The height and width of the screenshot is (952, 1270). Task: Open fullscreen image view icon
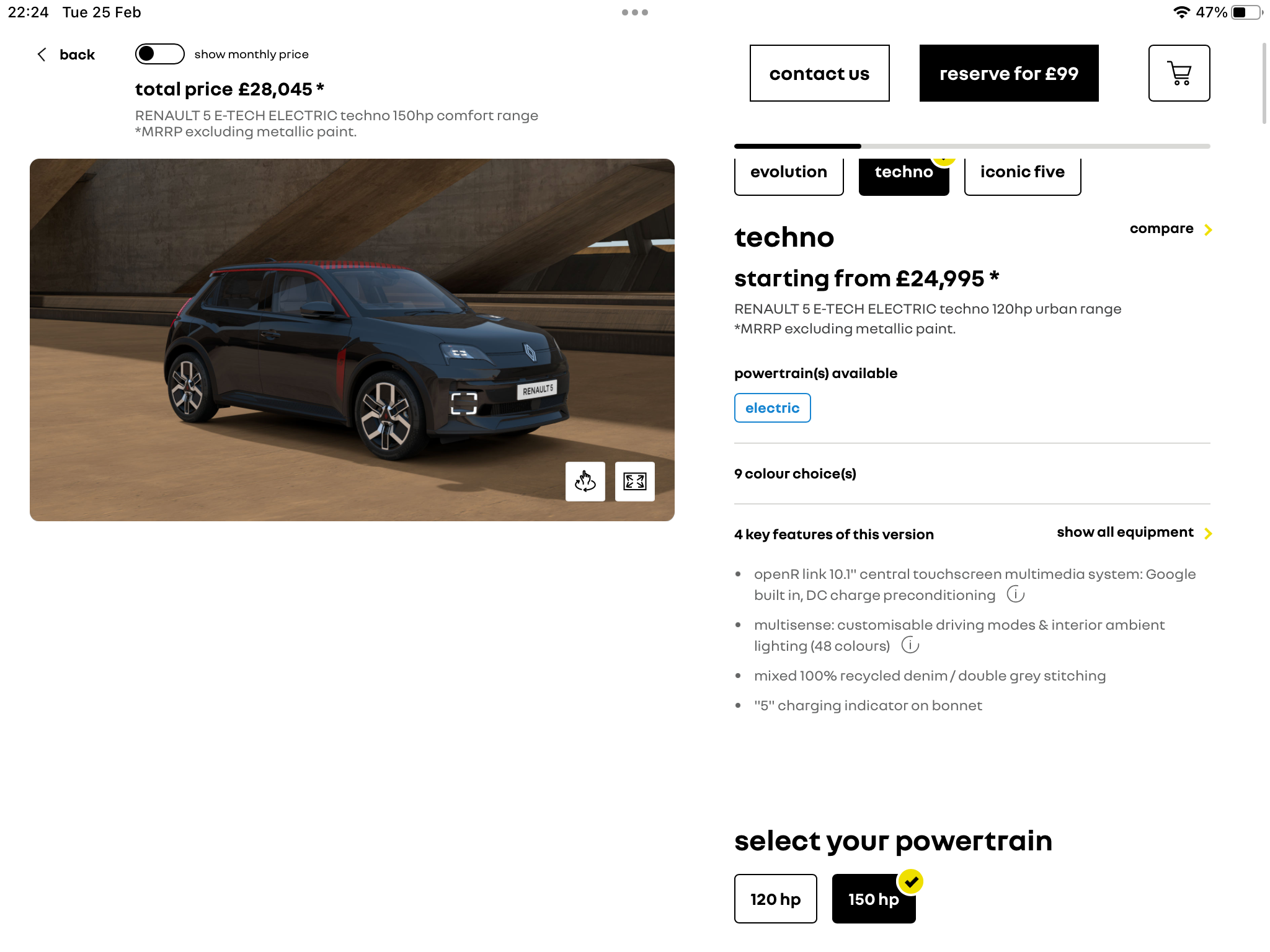634,482
